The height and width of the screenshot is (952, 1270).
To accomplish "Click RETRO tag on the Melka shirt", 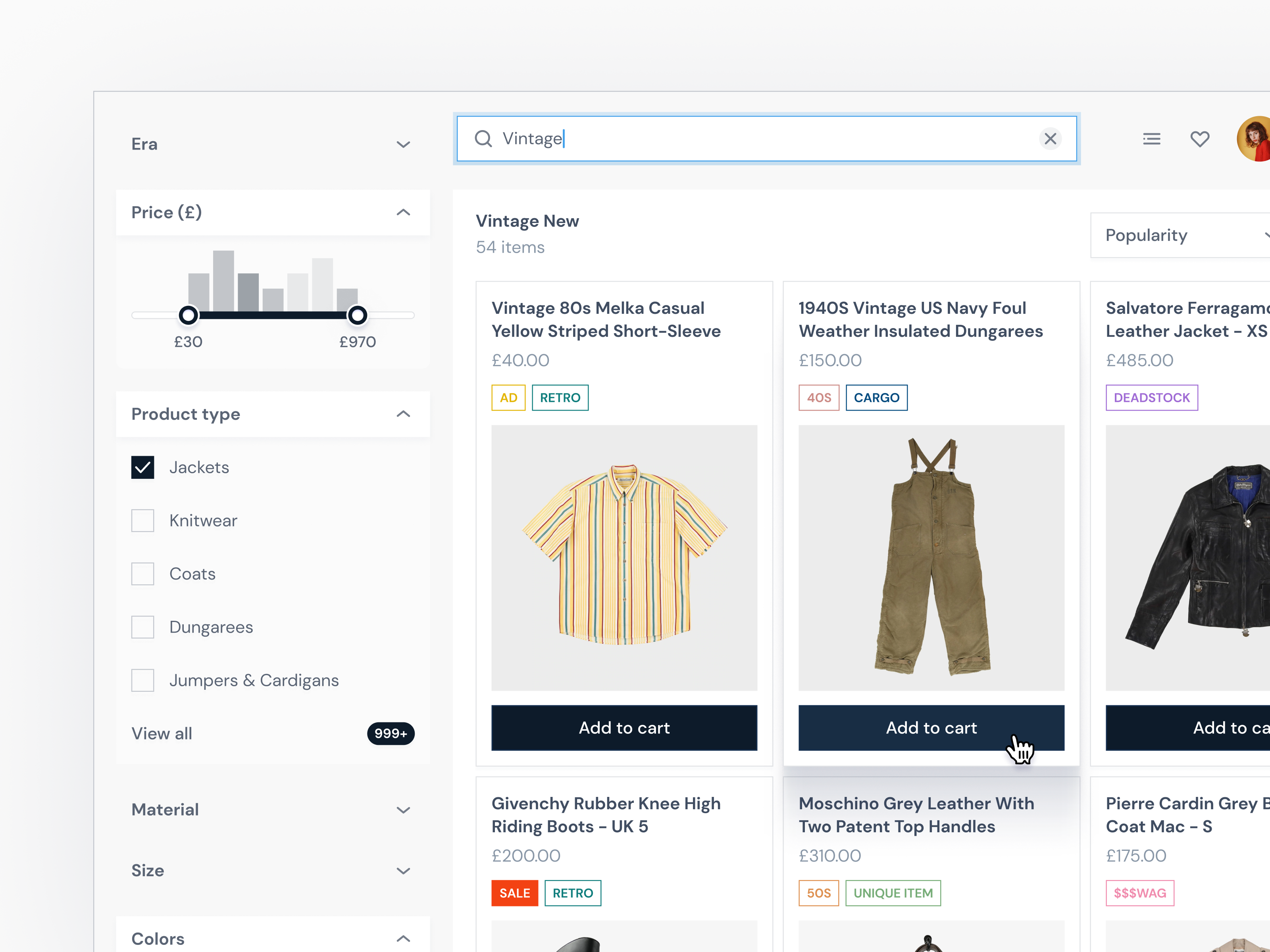I will [x=560, y=398].
